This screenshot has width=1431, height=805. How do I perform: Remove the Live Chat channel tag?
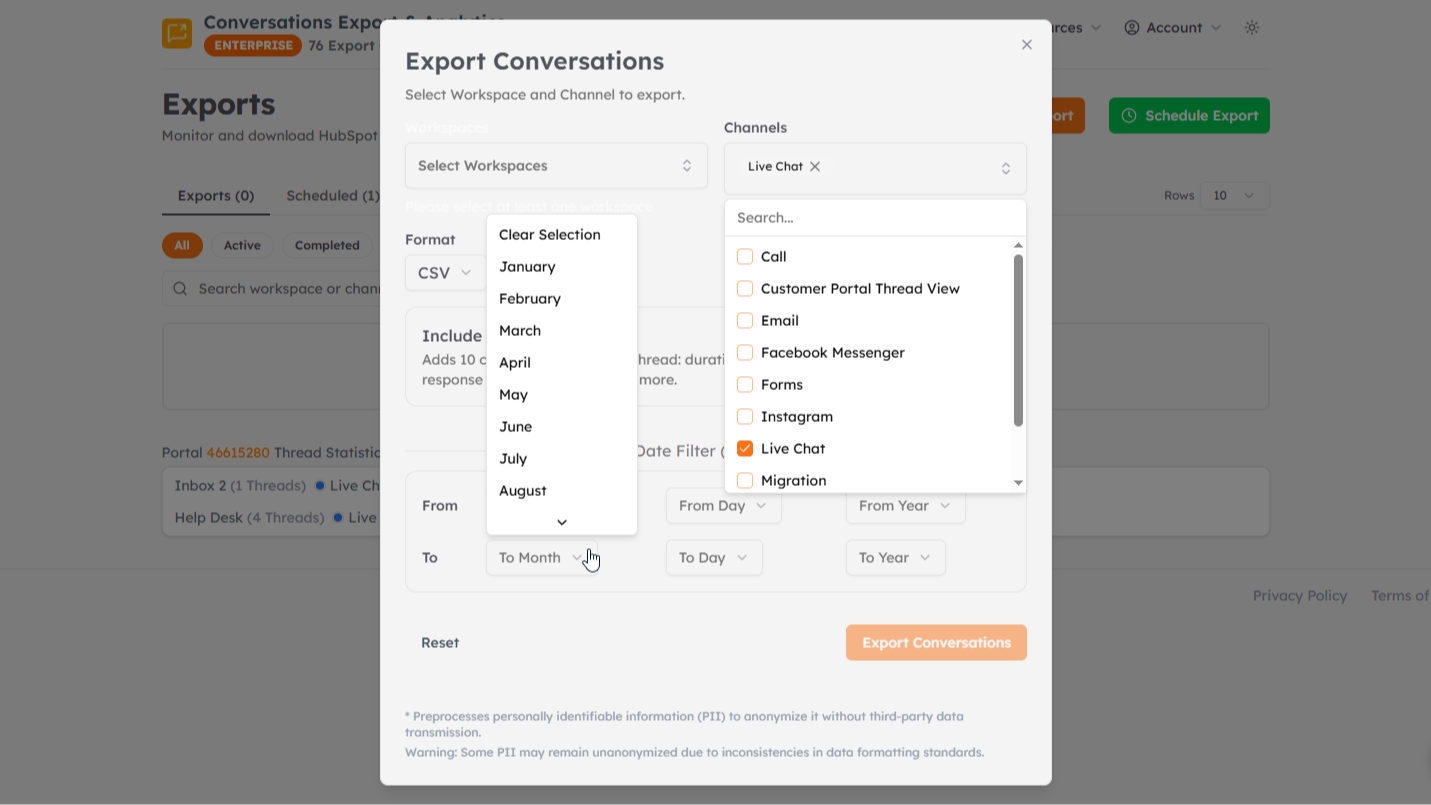point(815,167)
